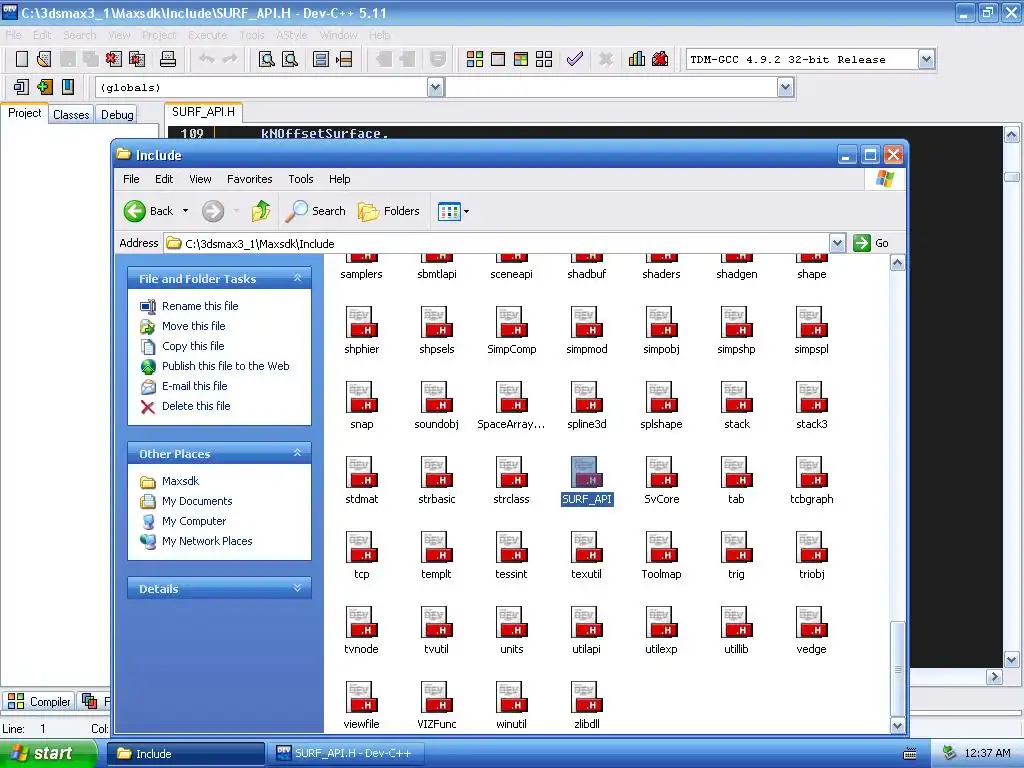Click Copy this file link
This screenshot has height=768, width=1024.
click(193, 346)
